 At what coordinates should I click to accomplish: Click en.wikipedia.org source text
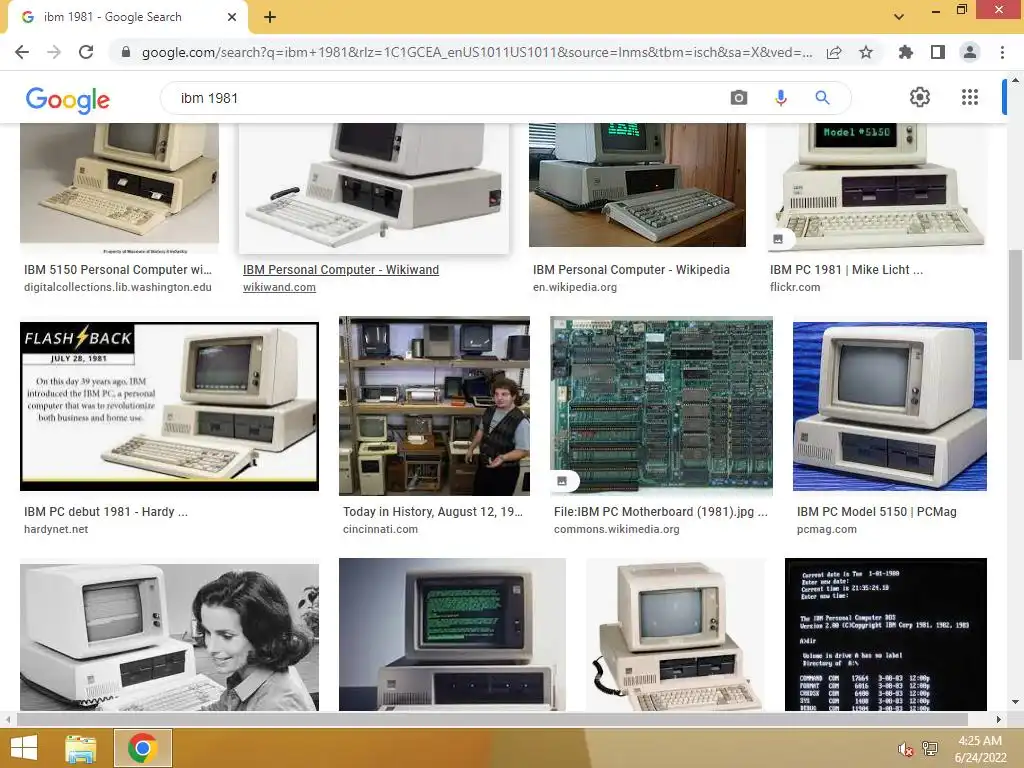(x=575, y=287)
